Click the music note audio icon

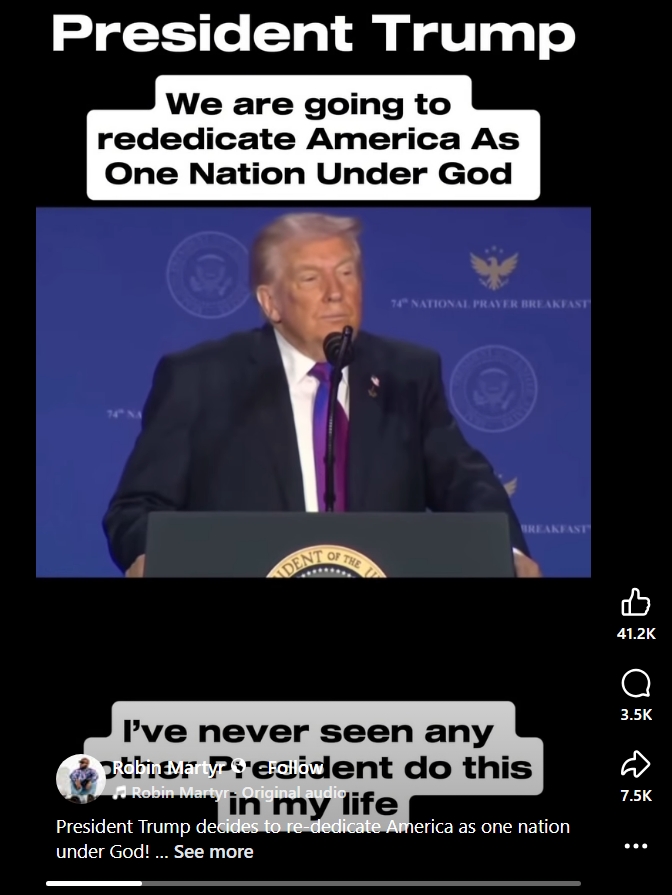pos(119,792)
